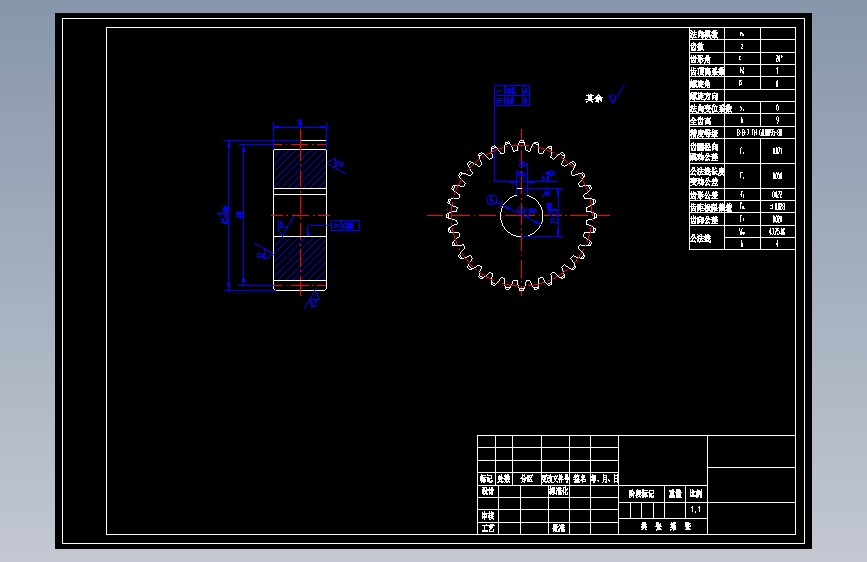Select the 螺旋方向 row label

point(704,96)
